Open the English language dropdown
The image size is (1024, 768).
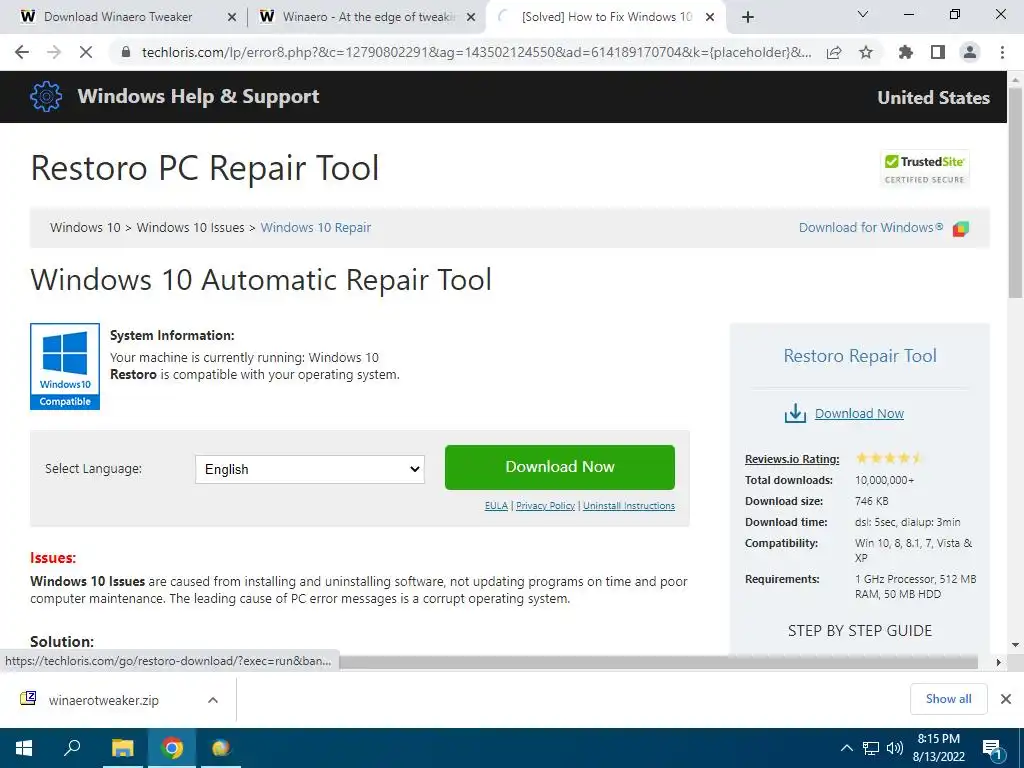310,470
